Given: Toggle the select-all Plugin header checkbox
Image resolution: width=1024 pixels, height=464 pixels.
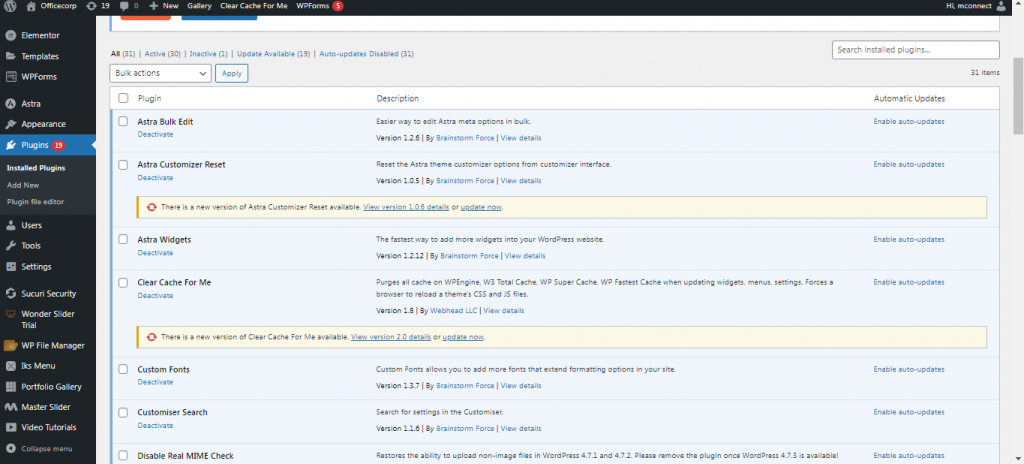Looking at the screenshot, I should 123,98.
